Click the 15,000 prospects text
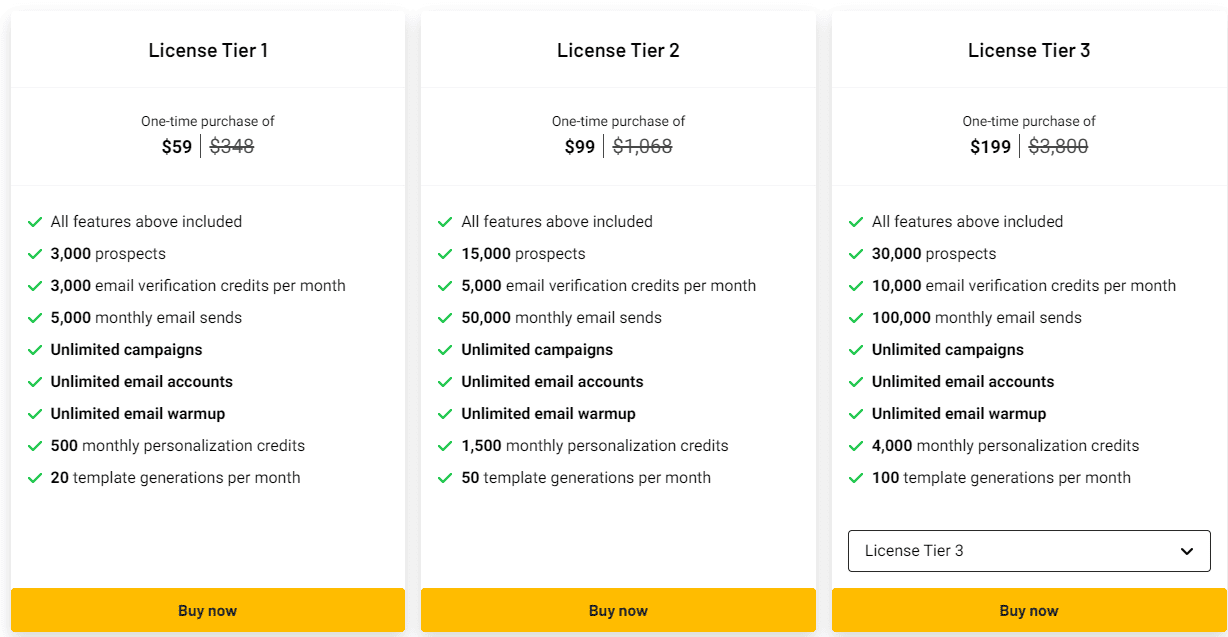Image resolution: width=1228 pixels, height=637 pixels. coord(523,254)
